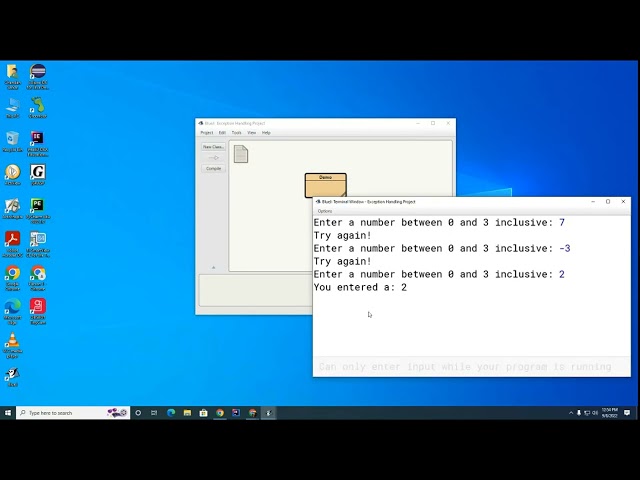Open the BlueJ desktop shortcut
Screen dimensions: 640x480
13,377
